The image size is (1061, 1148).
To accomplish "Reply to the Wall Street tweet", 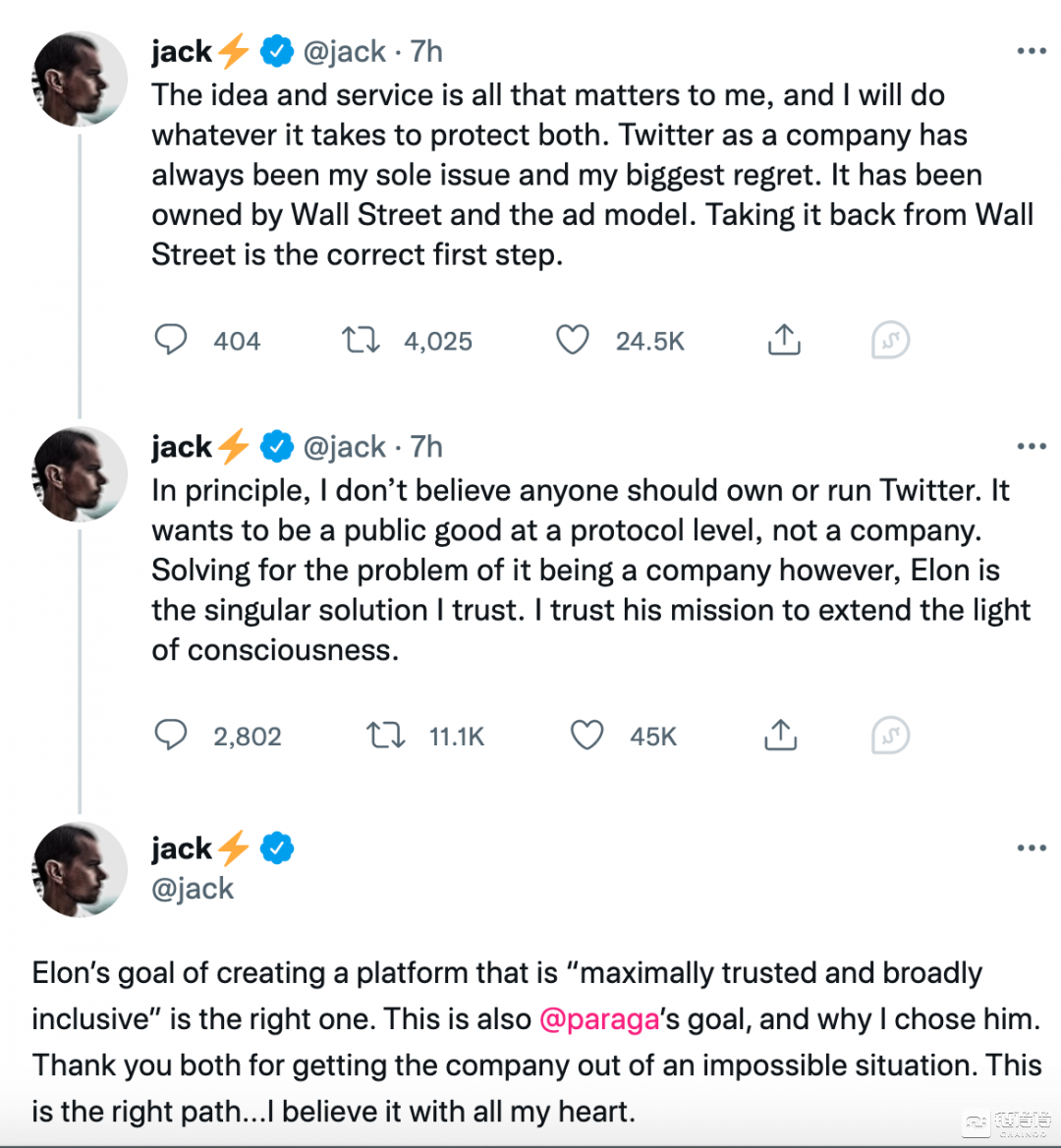I will (x=172, y=340).
